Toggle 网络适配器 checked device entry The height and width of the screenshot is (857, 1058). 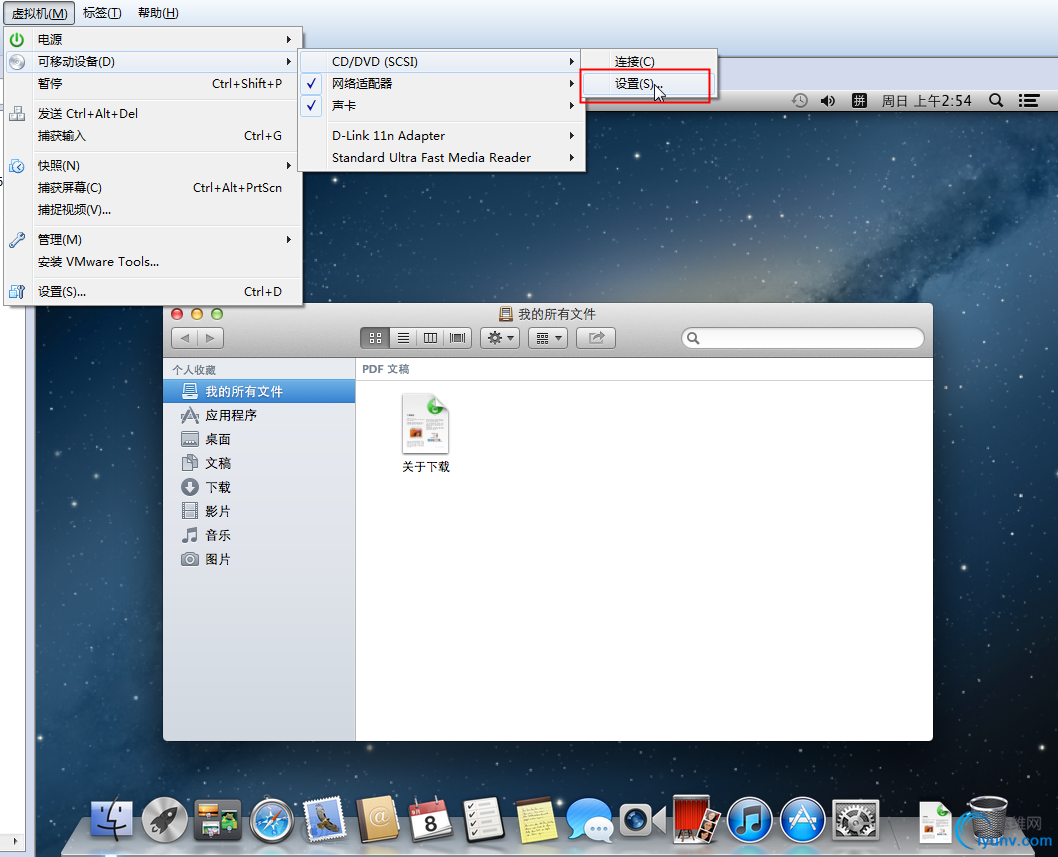(x=442, y=84)
